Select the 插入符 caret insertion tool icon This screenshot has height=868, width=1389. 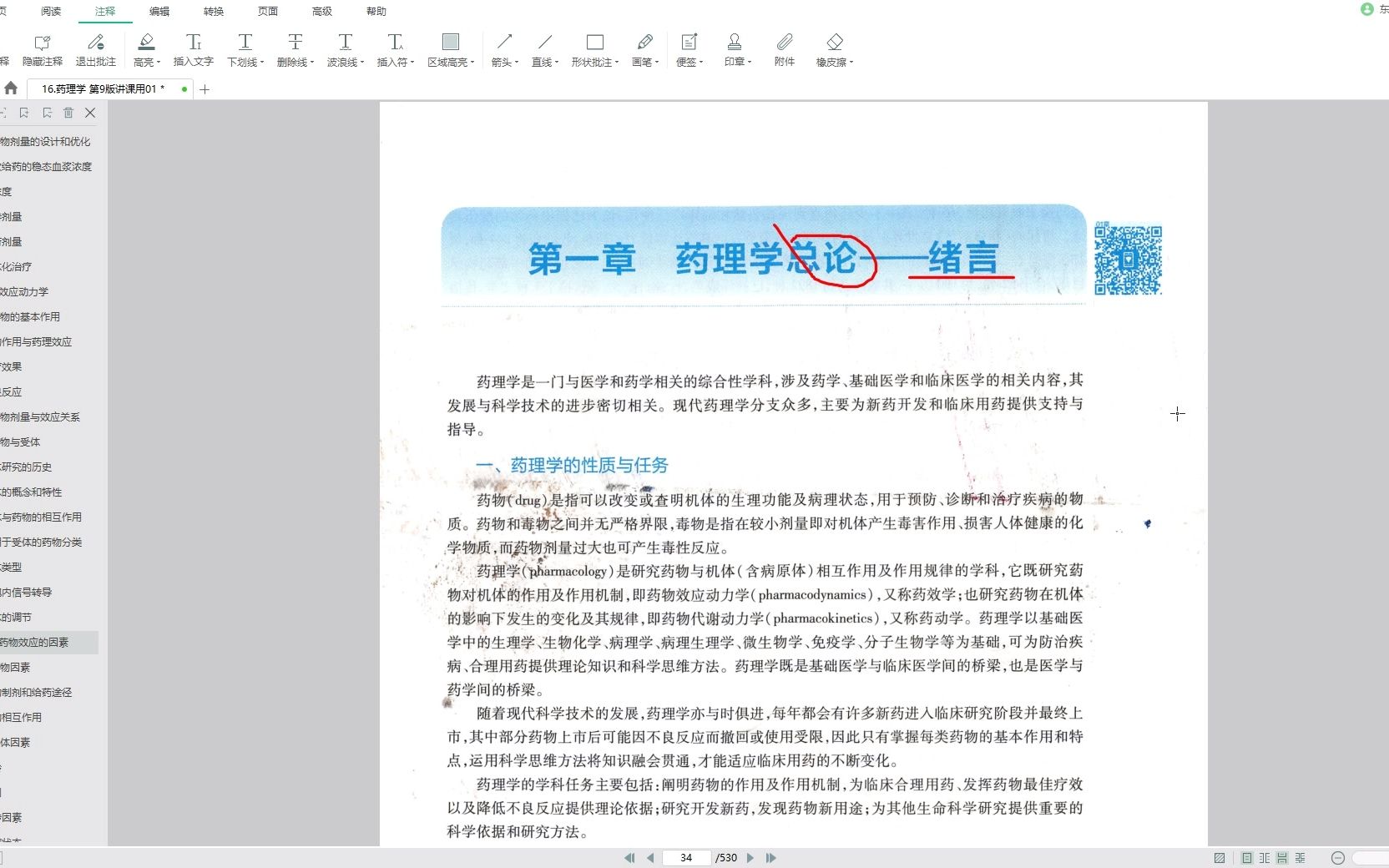395,43
